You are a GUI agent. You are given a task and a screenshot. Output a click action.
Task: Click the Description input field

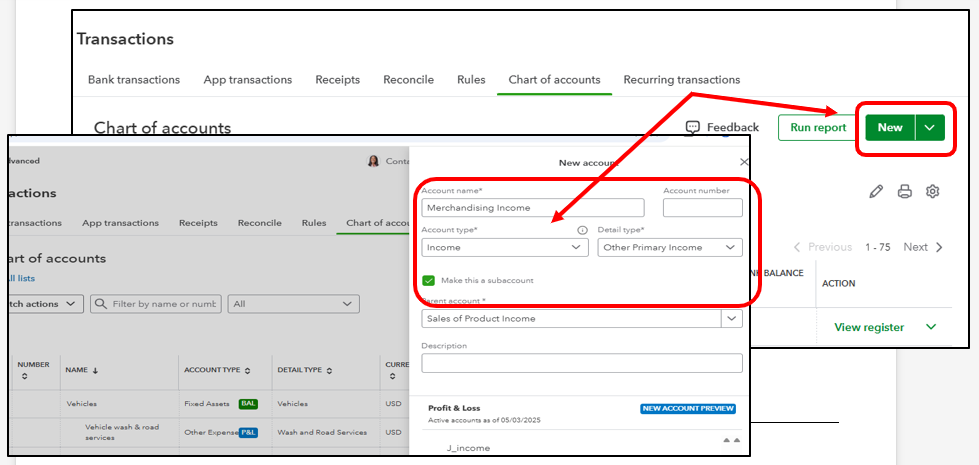pos(582,363)
